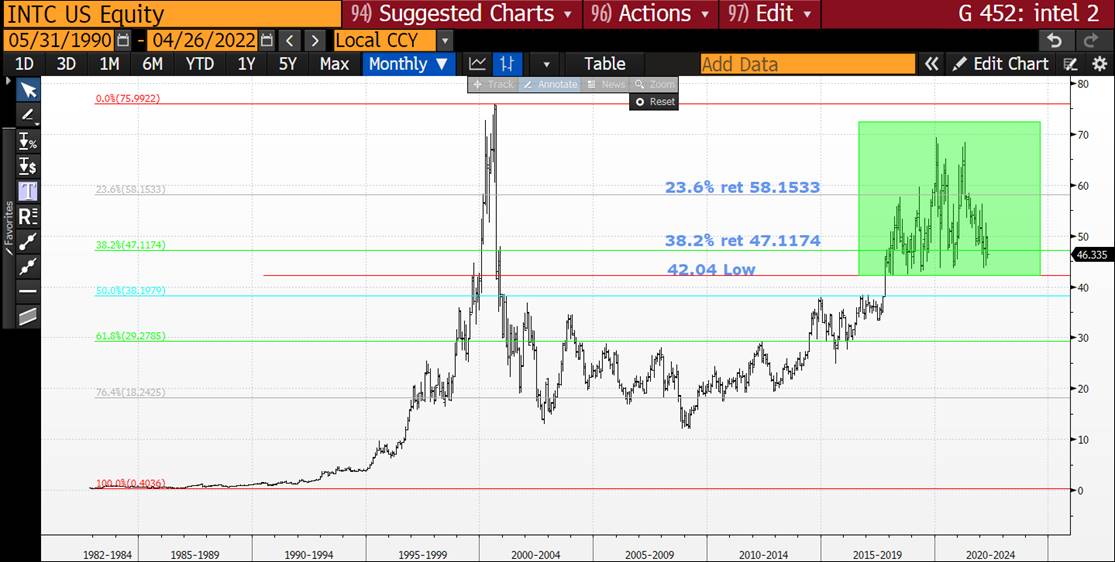Screen dimensions: 1115x562
Task: Open the Favorites side tab
Action: (x=9, y=228)
